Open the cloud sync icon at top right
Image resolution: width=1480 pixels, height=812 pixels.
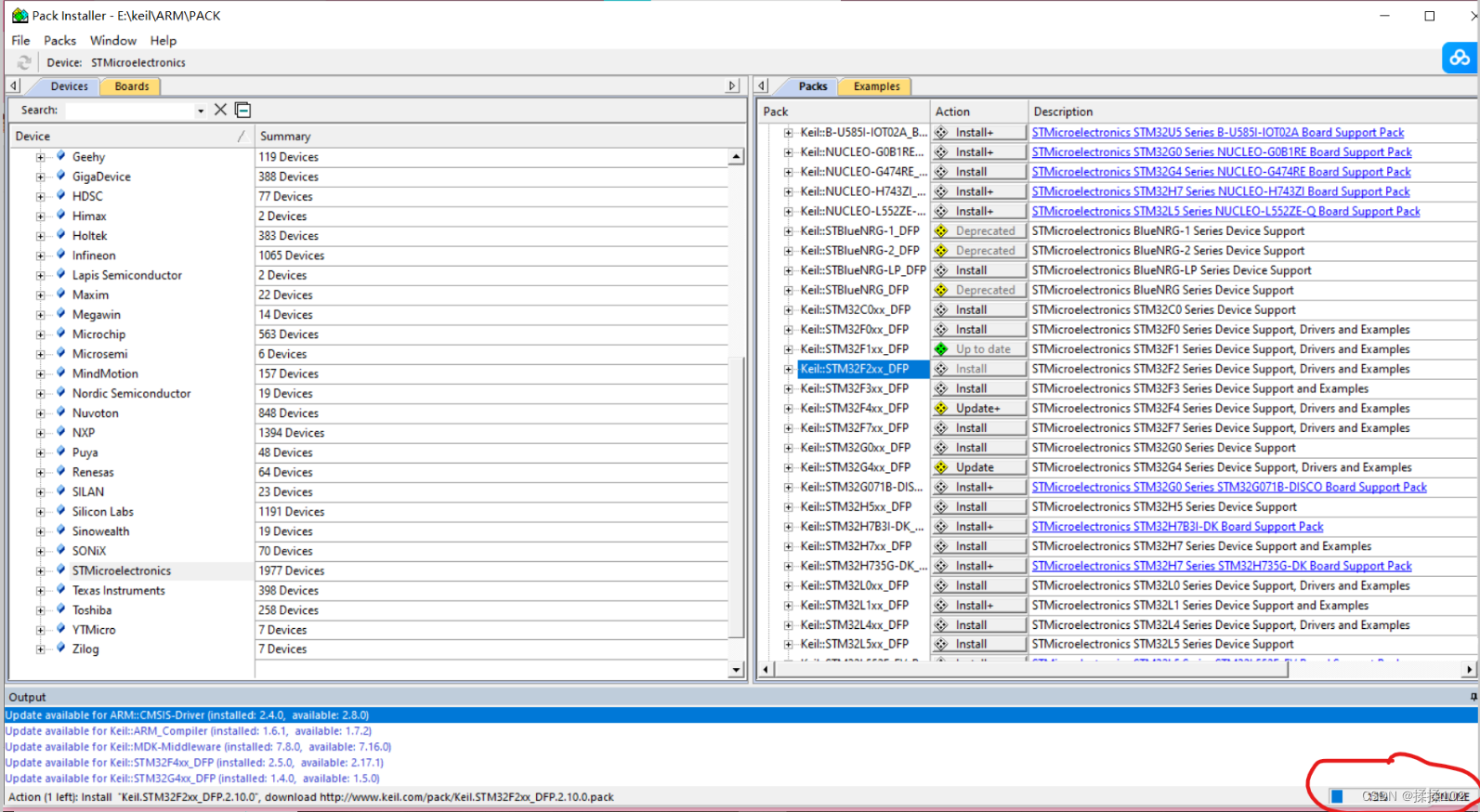point(1460,58)
